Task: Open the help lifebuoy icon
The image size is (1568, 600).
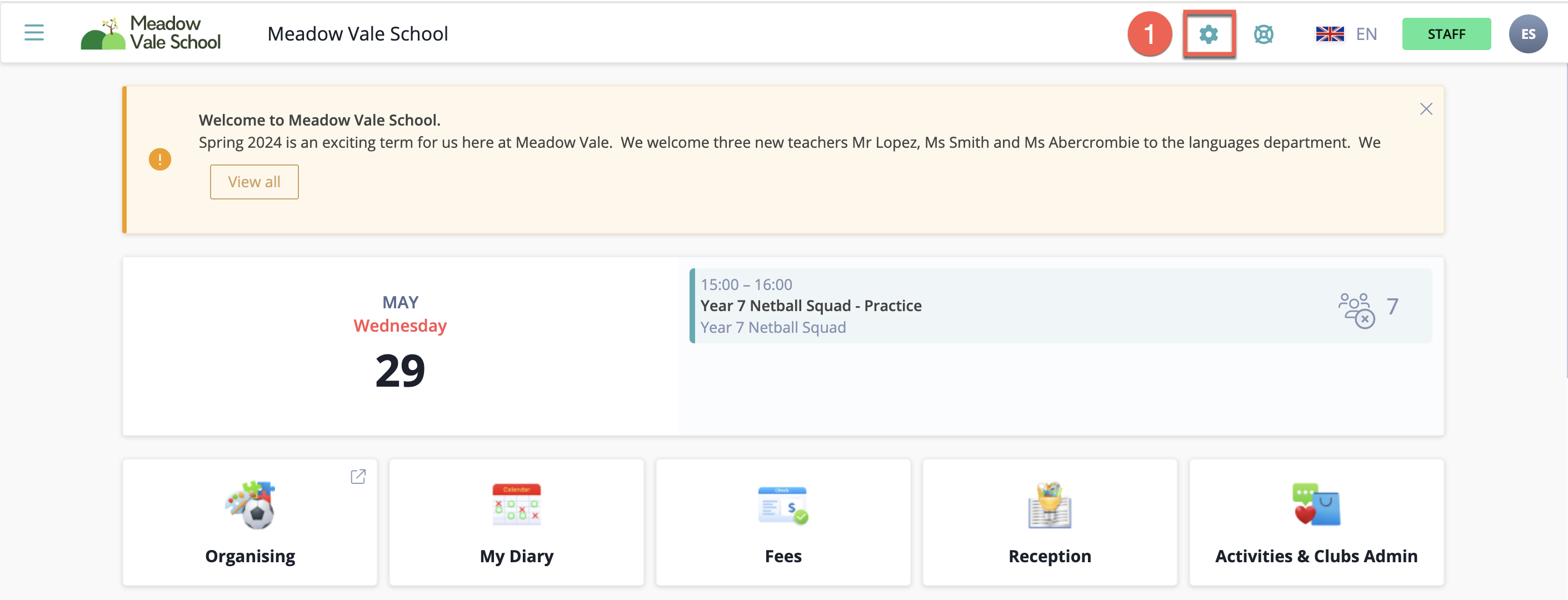Action: tap(1264, 34)
